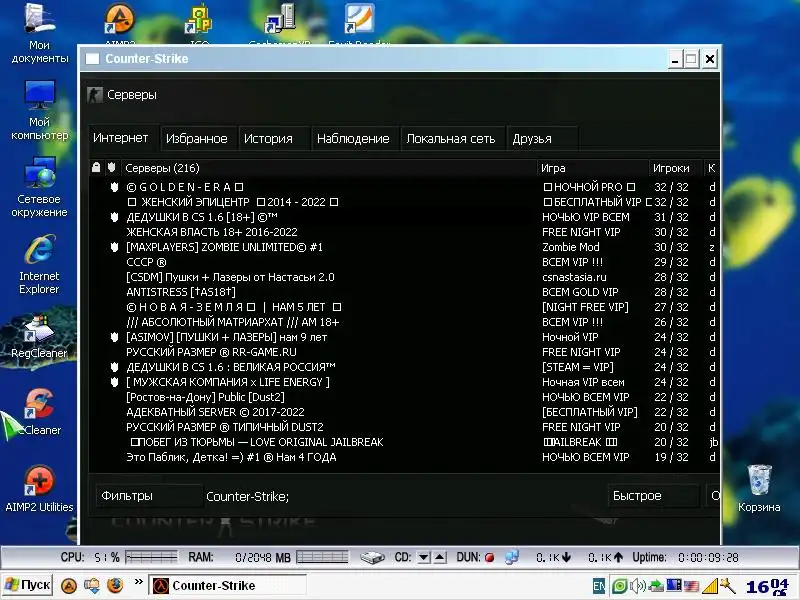800x600 pixels.
Task: Launch Internet Explorer from the desktop
Action: tap(40, 264)
